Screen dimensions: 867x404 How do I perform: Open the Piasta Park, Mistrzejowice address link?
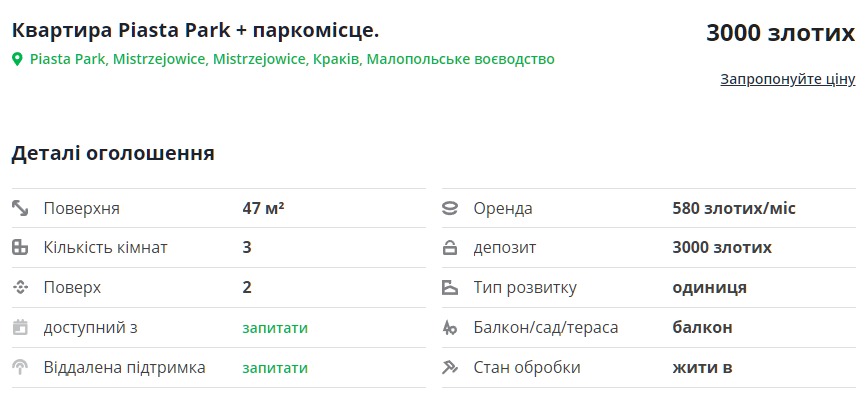292,59
